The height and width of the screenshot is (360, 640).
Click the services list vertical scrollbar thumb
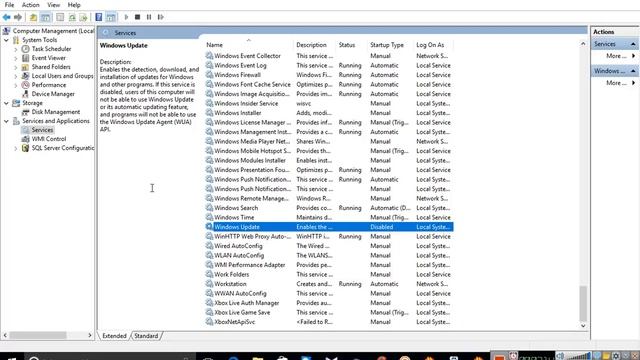[583, 304]
